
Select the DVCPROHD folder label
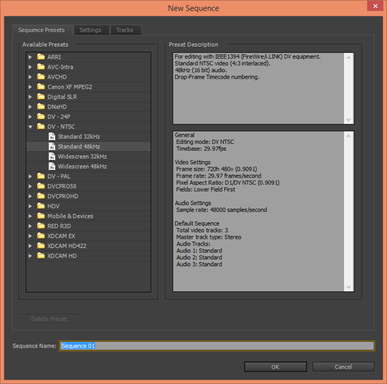pyautogui.click(x=63, y=196)
